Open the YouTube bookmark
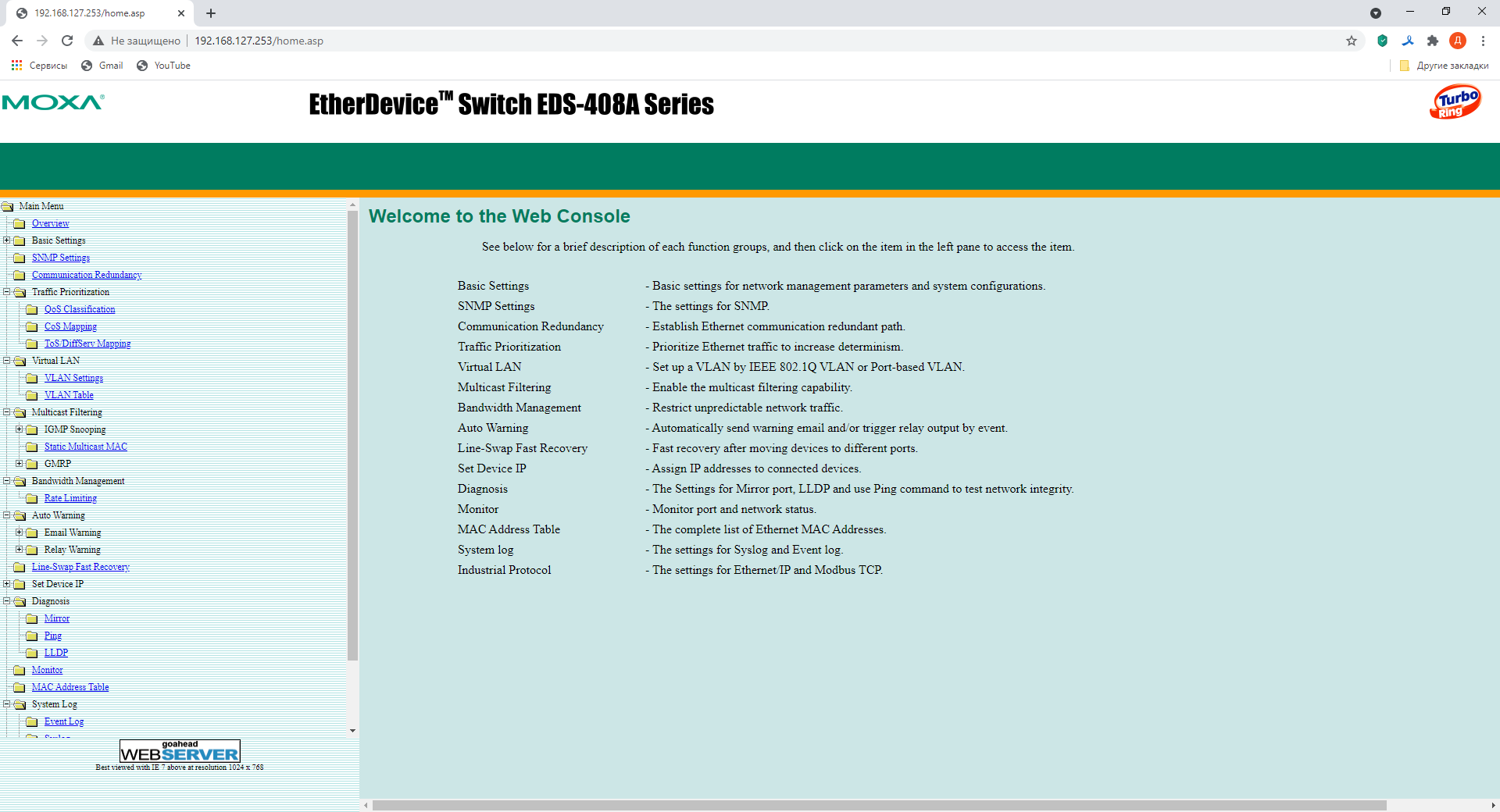 click(x=163, y=66)
